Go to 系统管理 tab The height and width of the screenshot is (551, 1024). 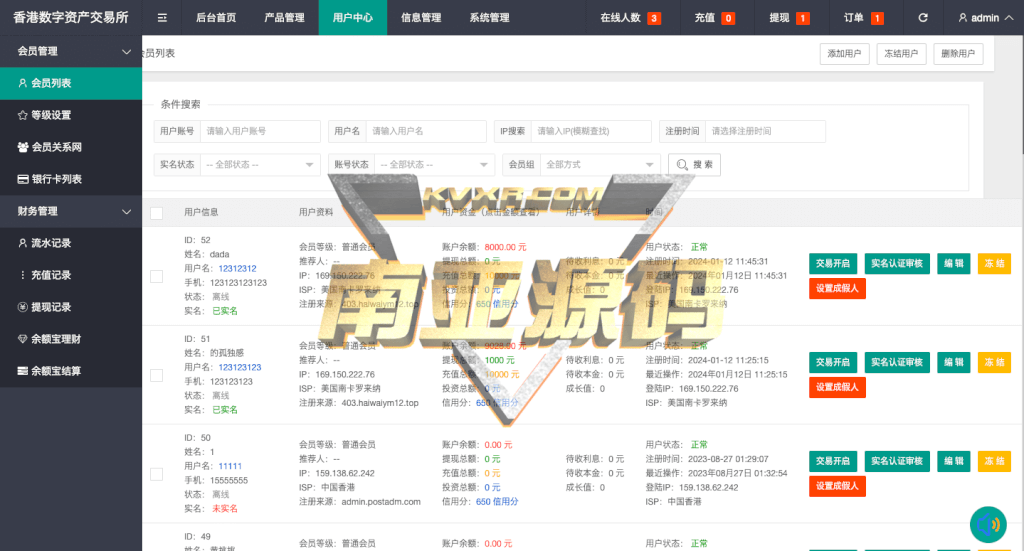(489, 18)
